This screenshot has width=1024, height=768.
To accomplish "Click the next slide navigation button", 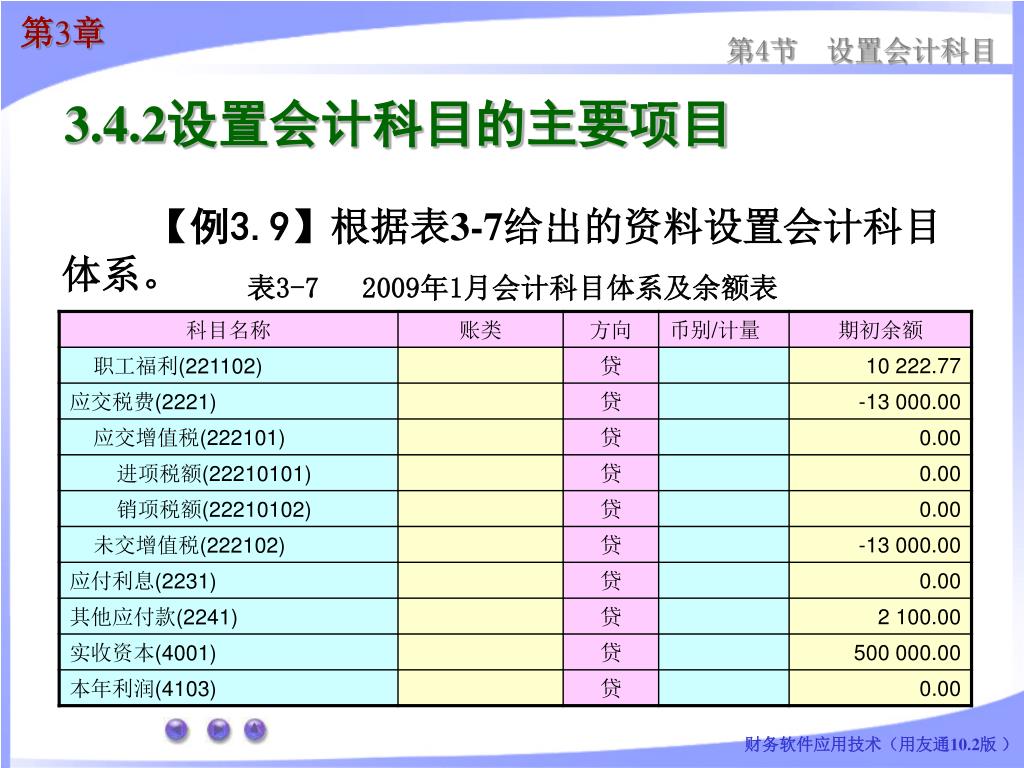I will pos(219,729).
